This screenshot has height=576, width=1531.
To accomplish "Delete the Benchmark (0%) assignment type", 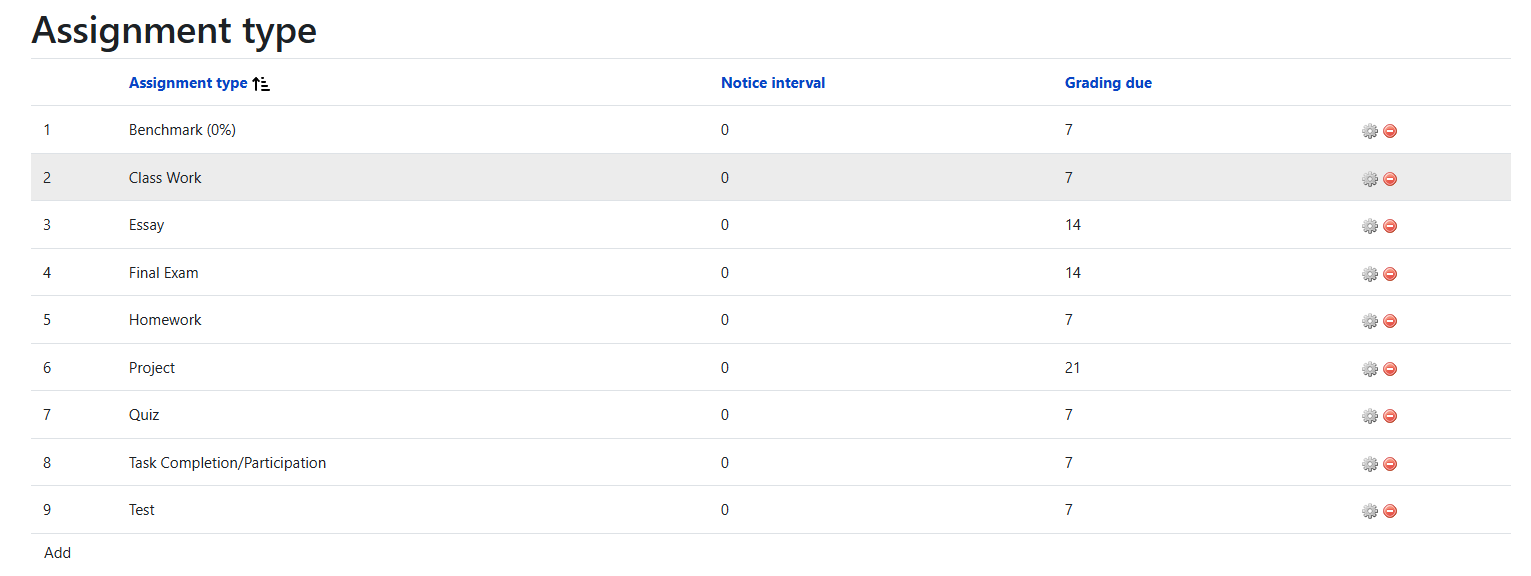I will (x=1390, y=131).
